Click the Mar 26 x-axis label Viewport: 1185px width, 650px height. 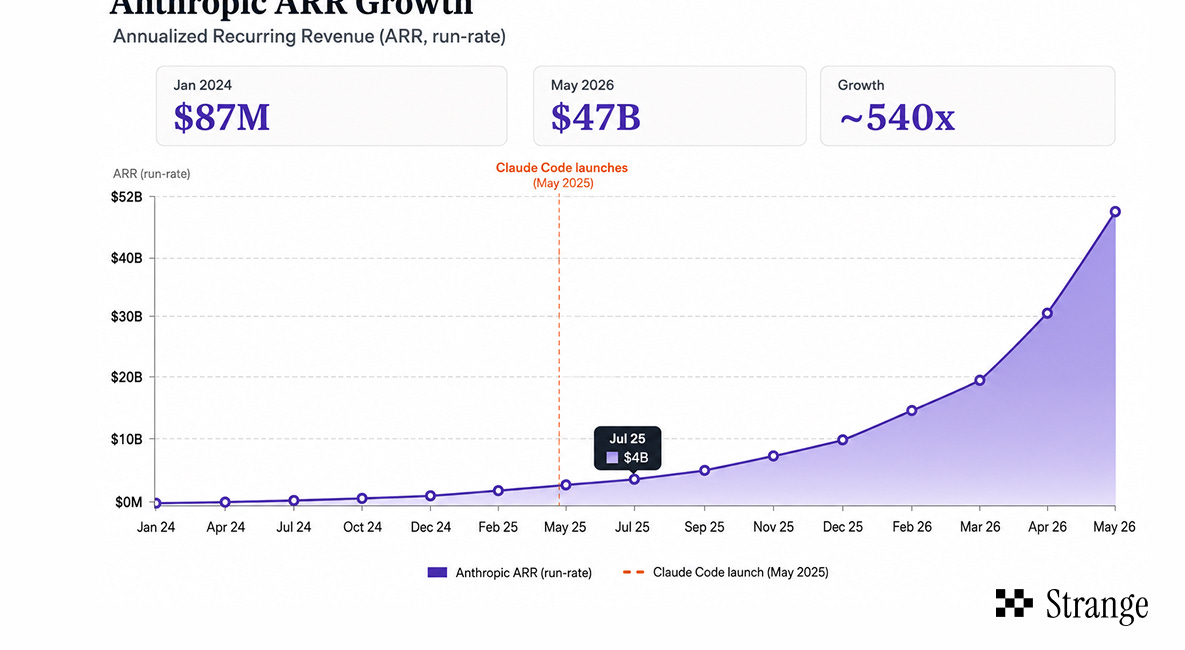(x=980, y=527)
